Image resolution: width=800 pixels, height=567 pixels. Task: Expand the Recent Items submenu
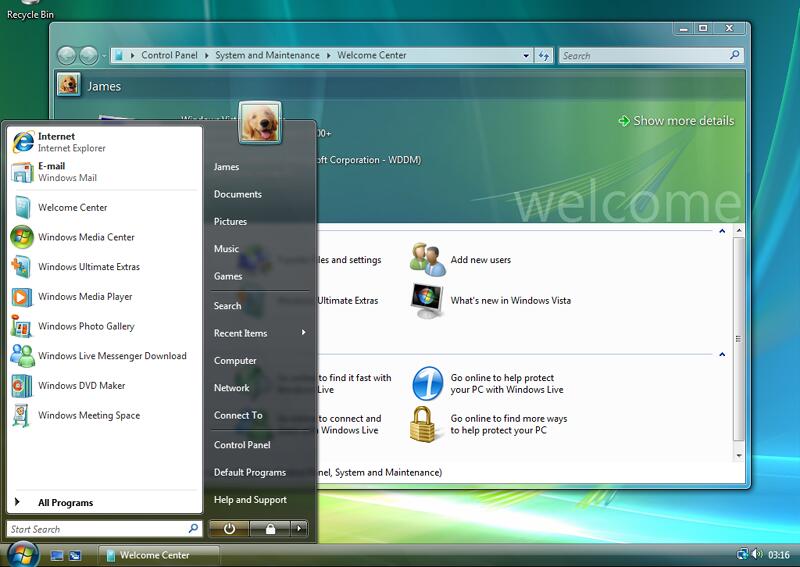coord(259,333)
